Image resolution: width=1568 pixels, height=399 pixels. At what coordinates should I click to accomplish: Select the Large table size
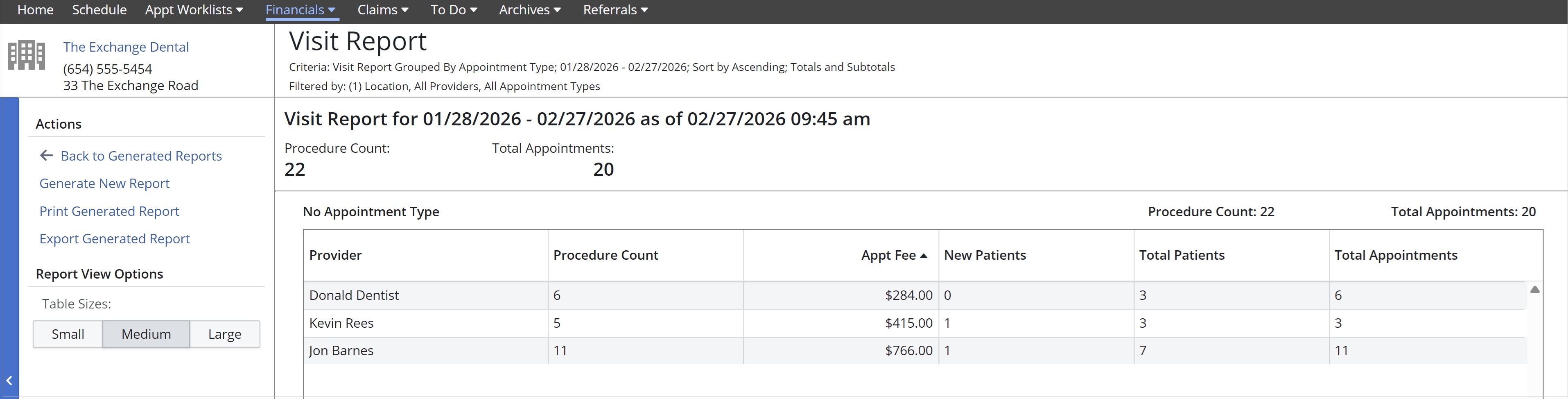225,334
